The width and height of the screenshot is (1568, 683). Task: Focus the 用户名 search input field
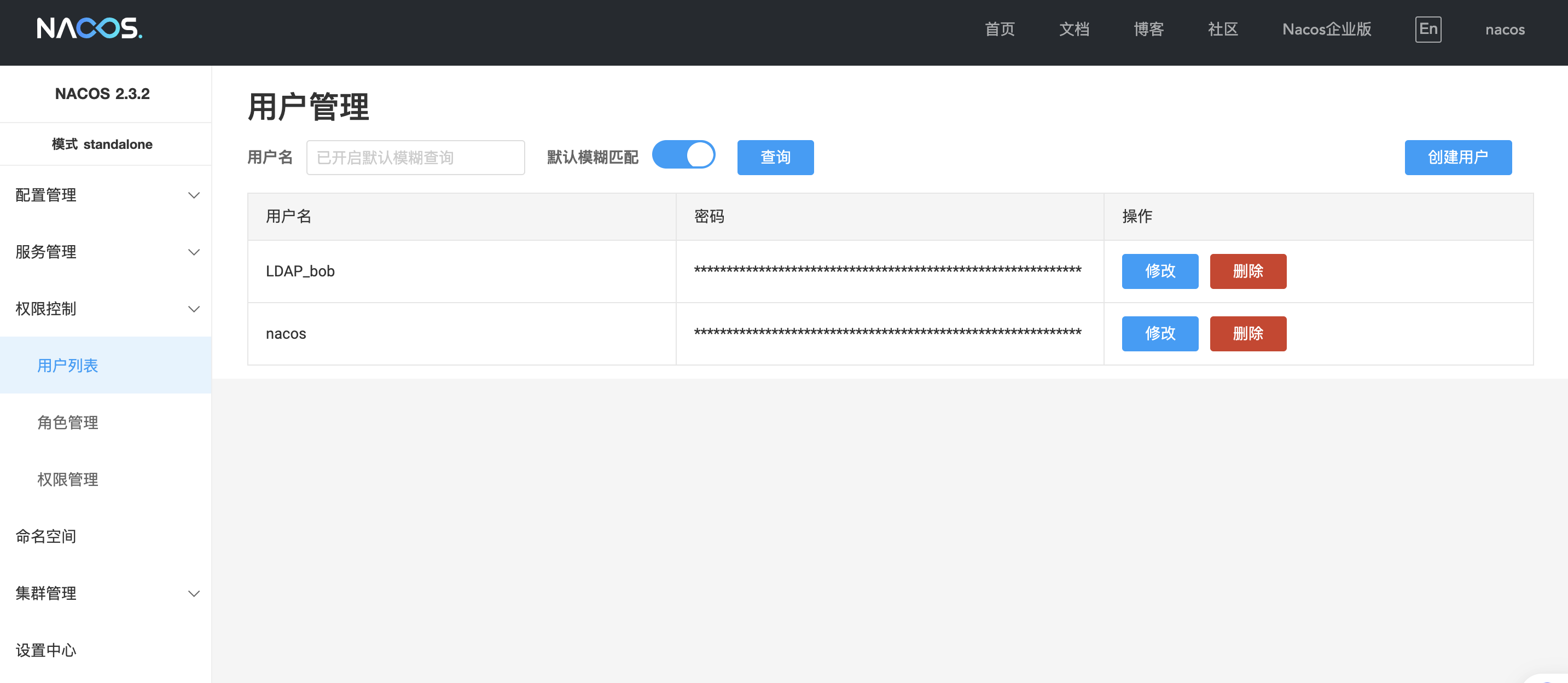point(415,158)
